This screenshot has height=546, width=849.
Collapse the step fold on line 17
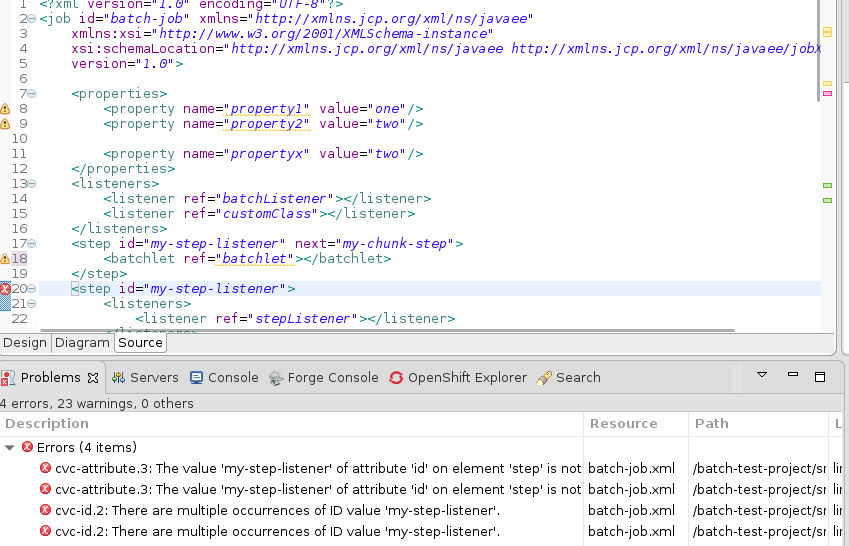[x=32, y=244]
